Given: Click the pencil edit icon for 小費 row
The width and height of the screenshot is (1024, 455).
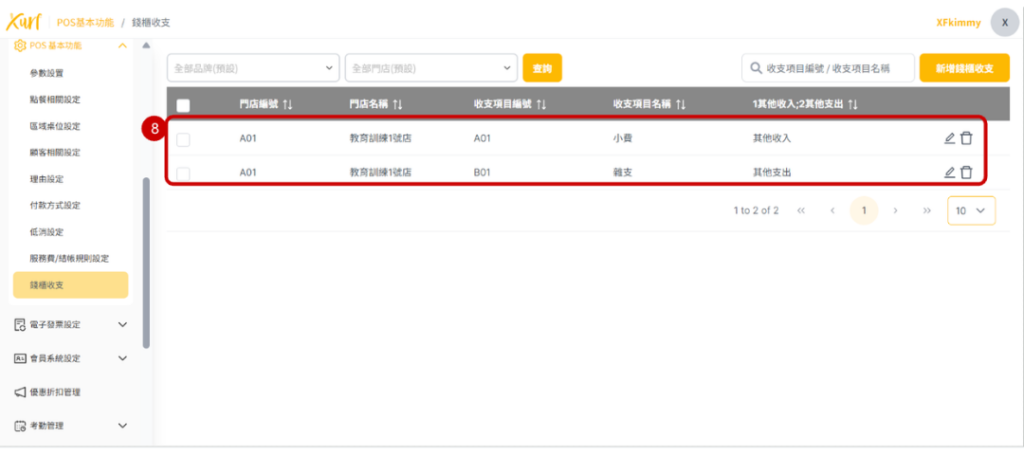Looking at the screenshot, I should point(949,138).
